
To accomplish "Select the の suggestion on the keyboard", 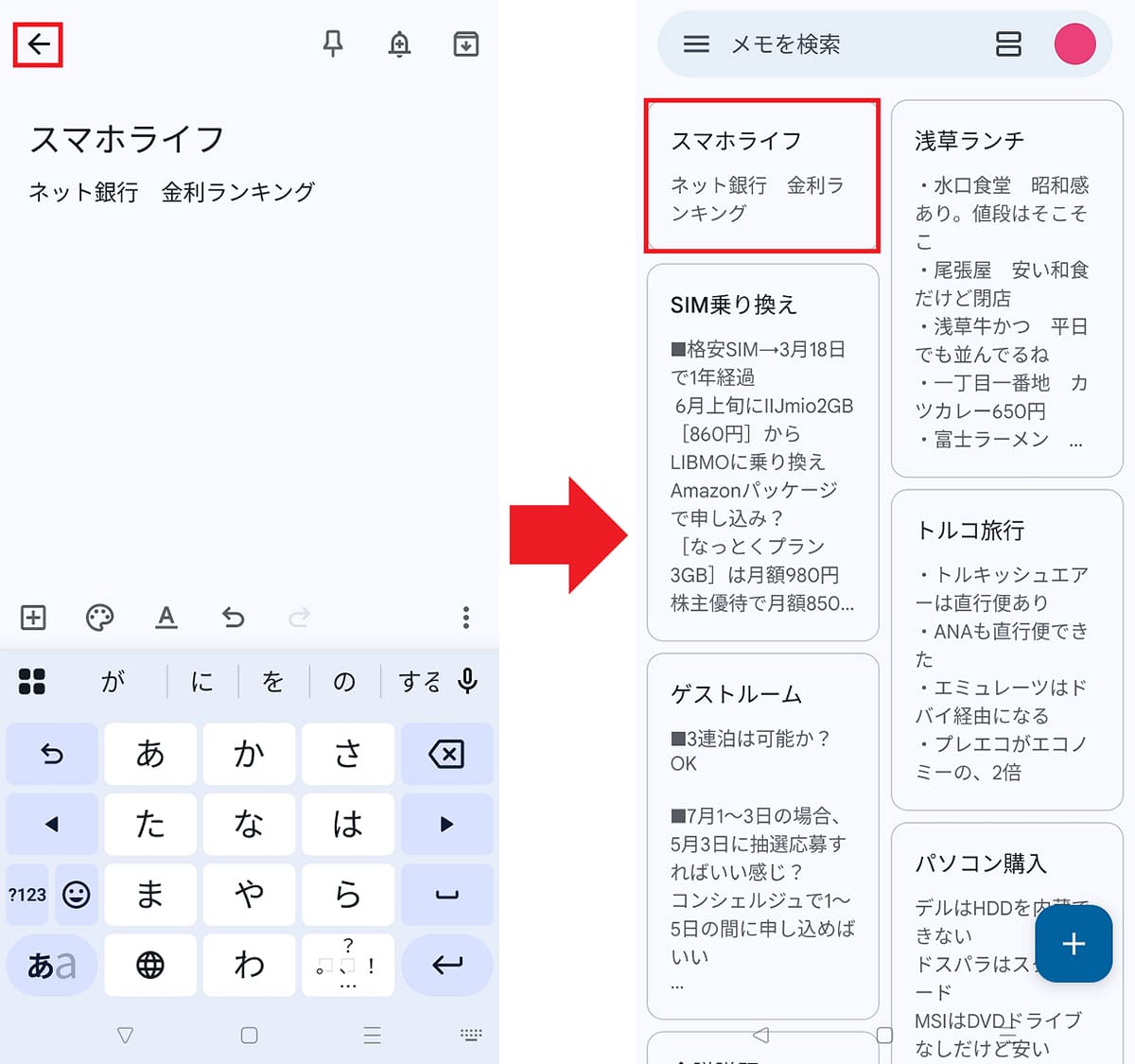I will pos(344,681).
